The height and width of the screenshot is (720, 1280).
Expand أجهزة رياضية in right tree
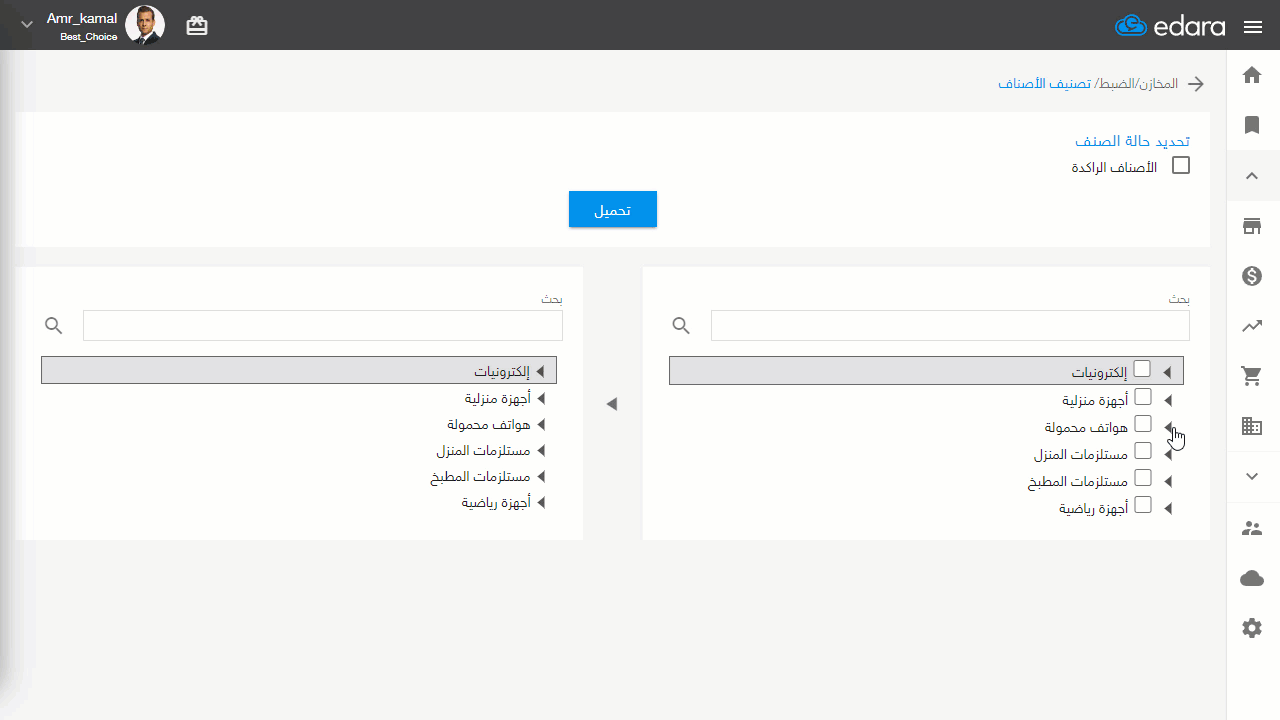point(1168,508)
